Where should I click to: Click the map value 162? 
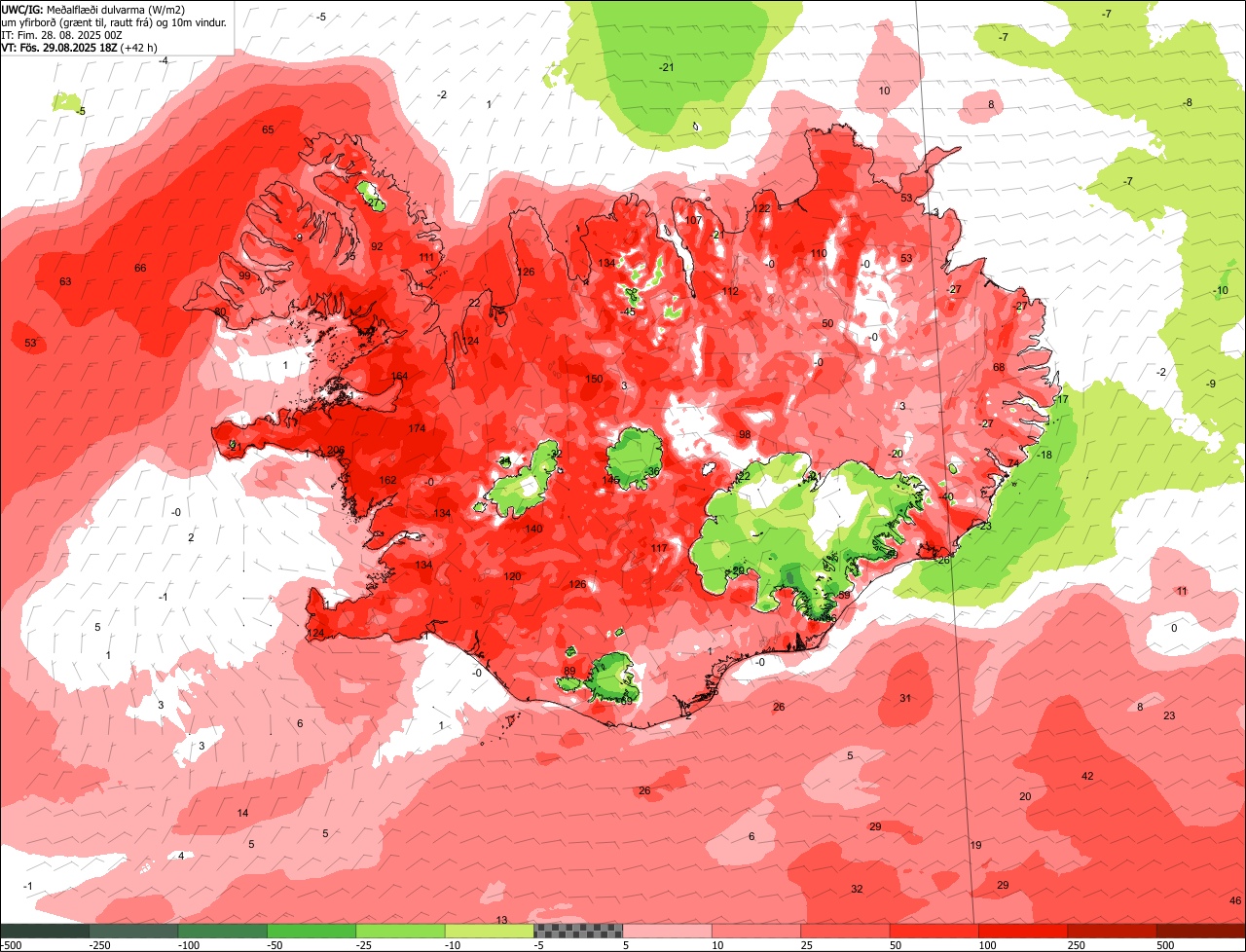(387, 480)
